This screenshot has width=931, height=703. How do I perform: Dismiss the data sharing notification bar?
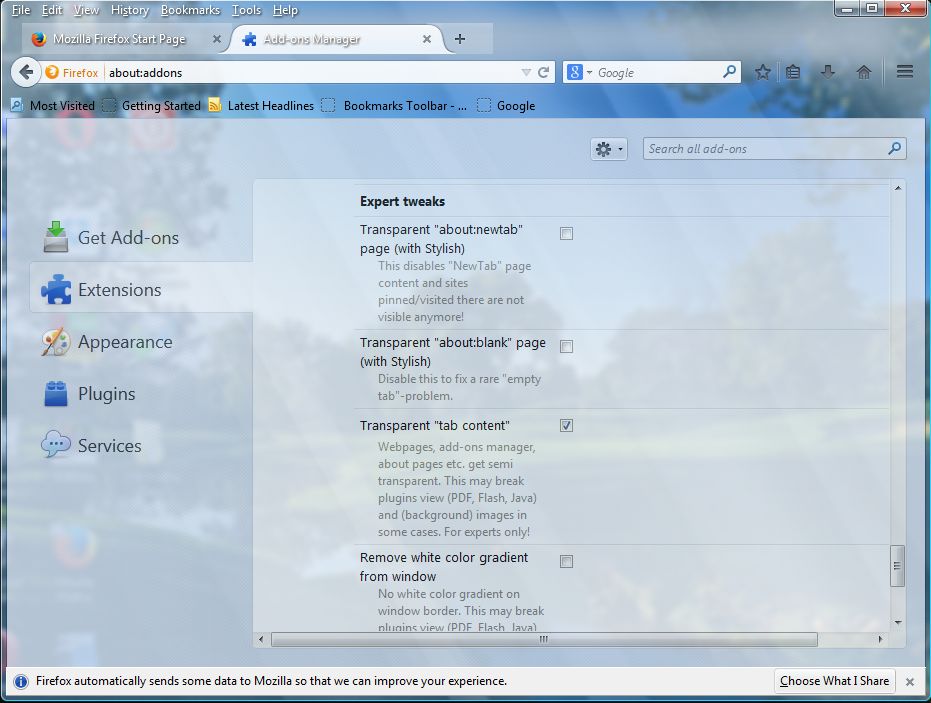click(910, 682)
